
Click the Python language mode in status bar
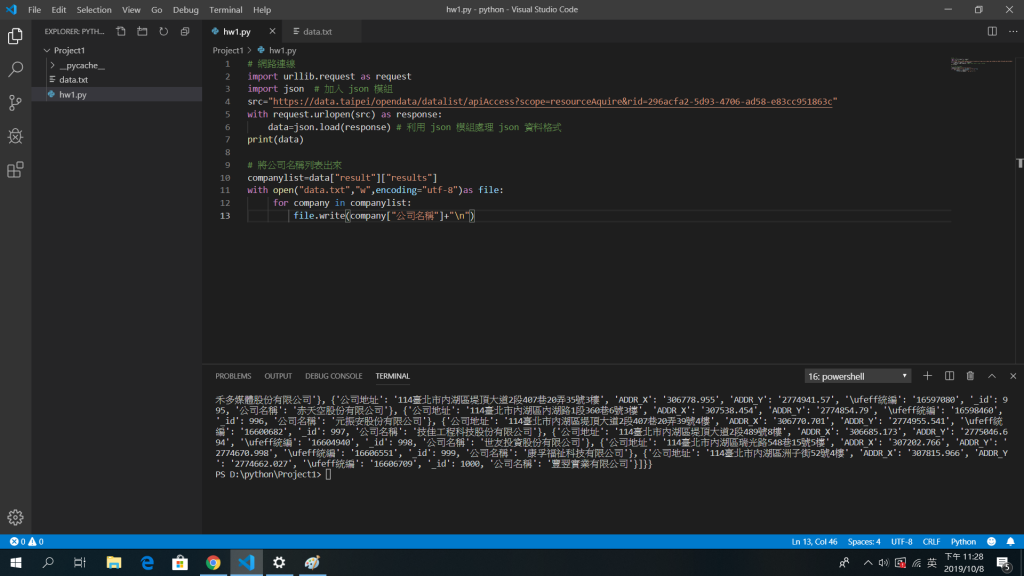(963, 542)
